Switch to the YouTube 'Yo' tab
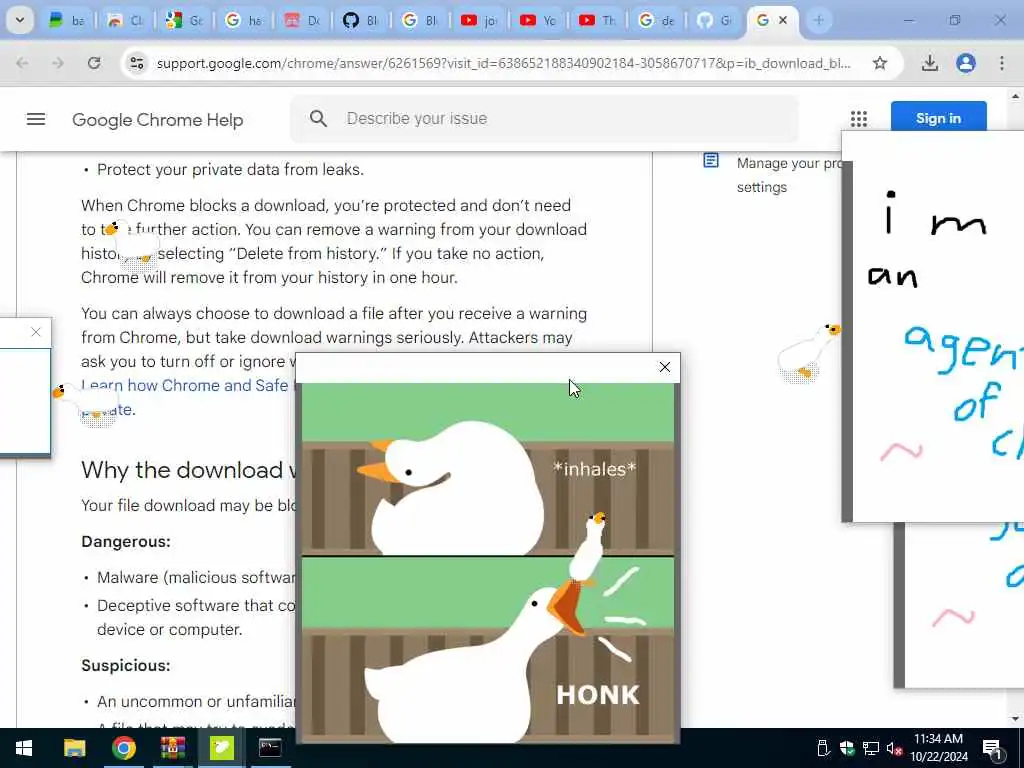 click(538, 20)
